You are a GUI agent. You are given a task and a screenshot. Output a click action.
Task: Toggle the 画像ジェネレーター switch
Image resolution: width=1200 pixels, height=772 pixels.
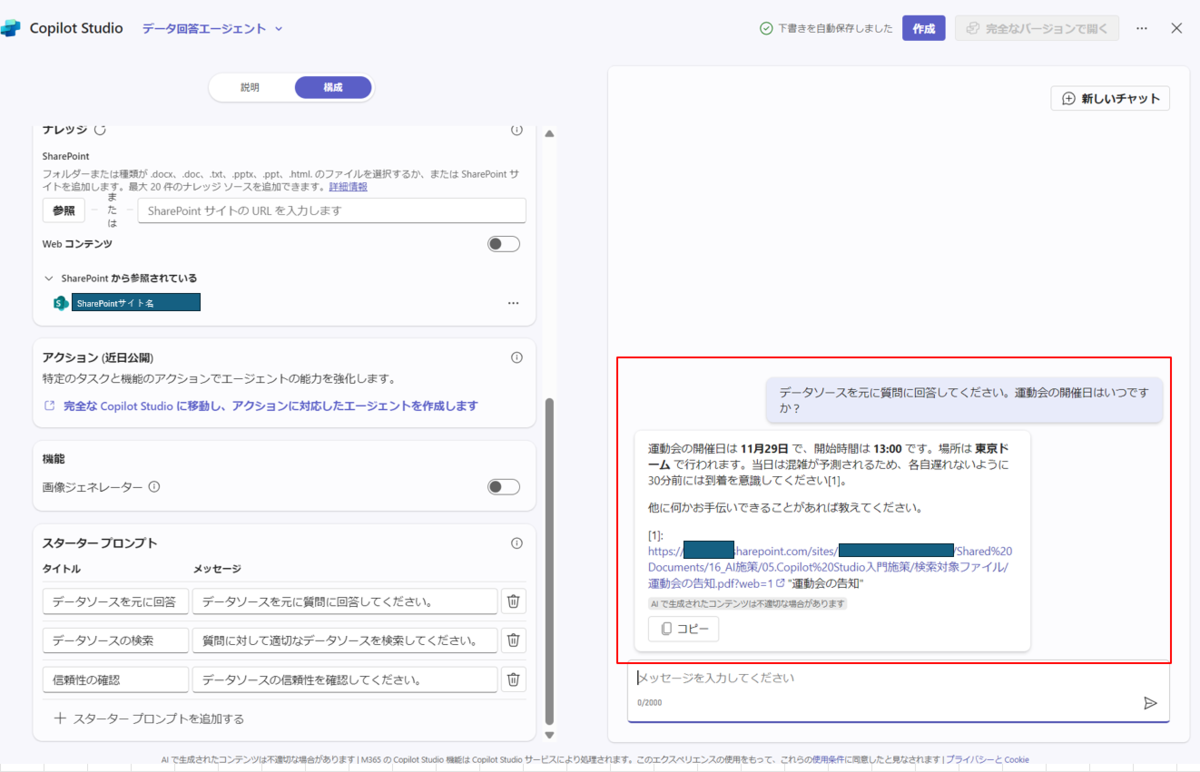504,487
